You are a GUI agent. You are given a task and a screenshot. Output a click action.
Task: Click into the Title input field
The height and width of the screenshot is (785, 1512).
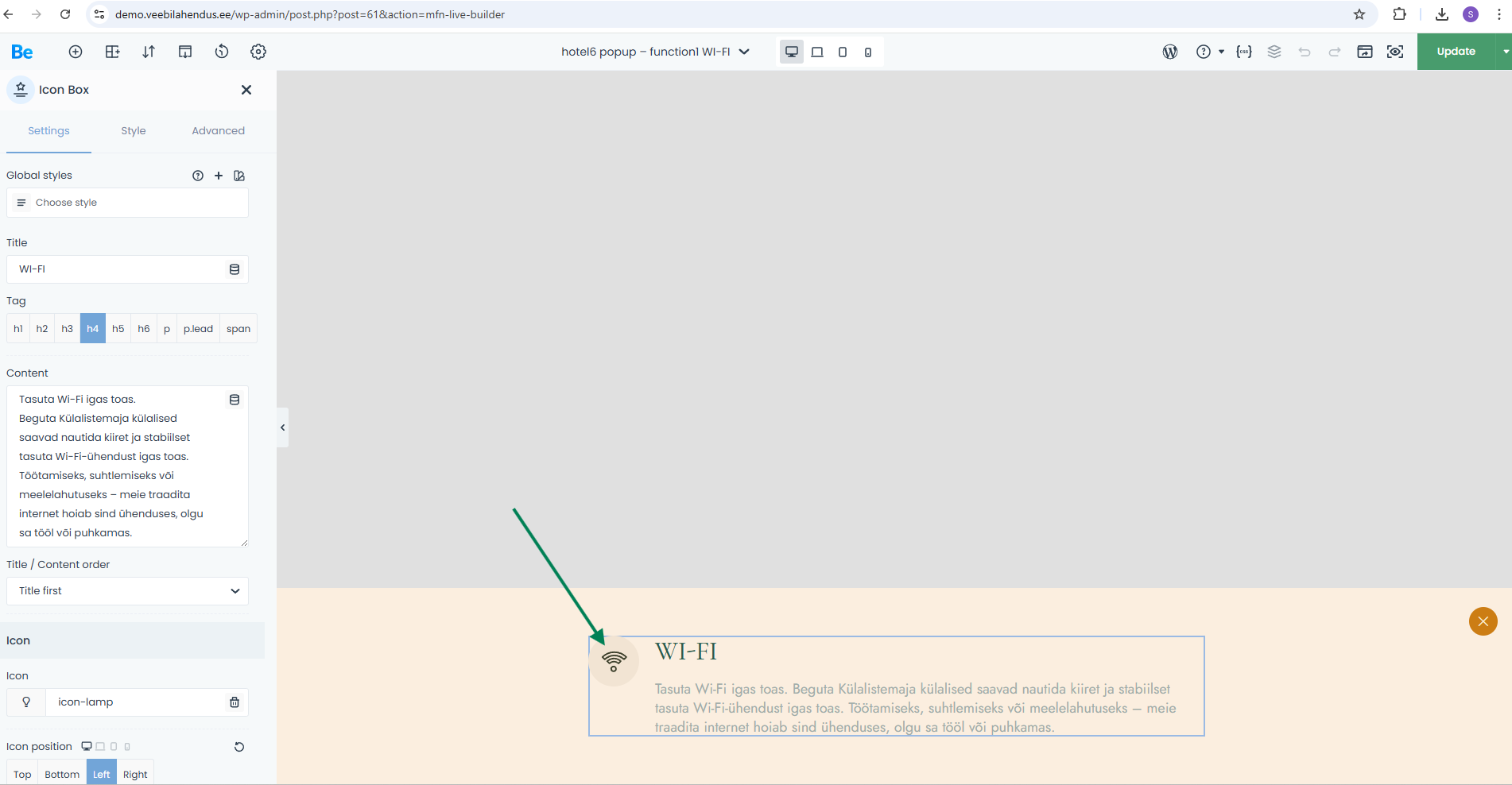click(119, 269)
